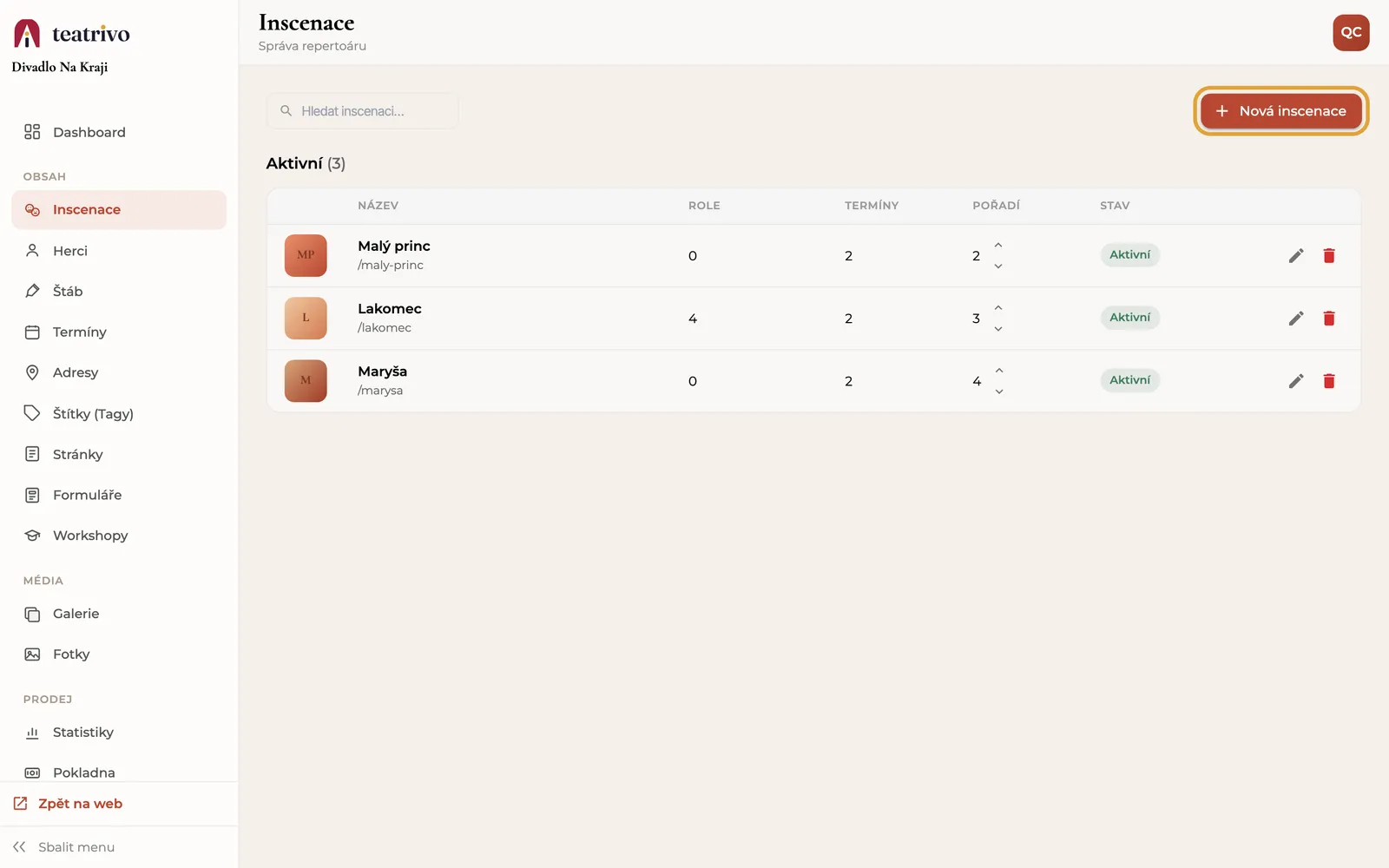Edit the Malý princ row via its pencil icon

(x=1296, y=255)
